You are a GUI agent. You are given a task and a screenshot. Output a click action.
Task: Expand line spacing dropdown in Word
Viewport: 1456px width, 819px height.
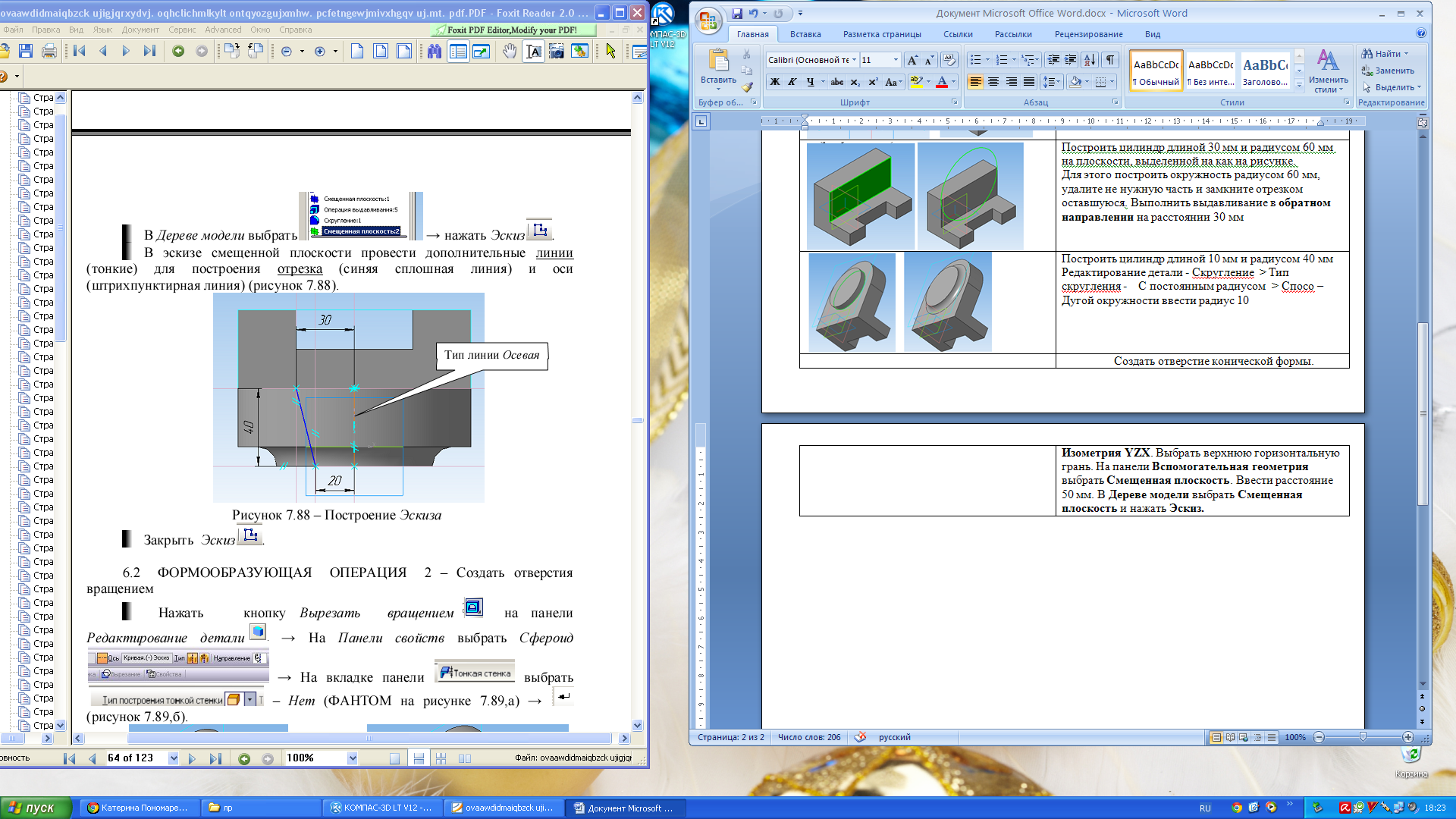pyautogui.click(x=1059, y=82)
